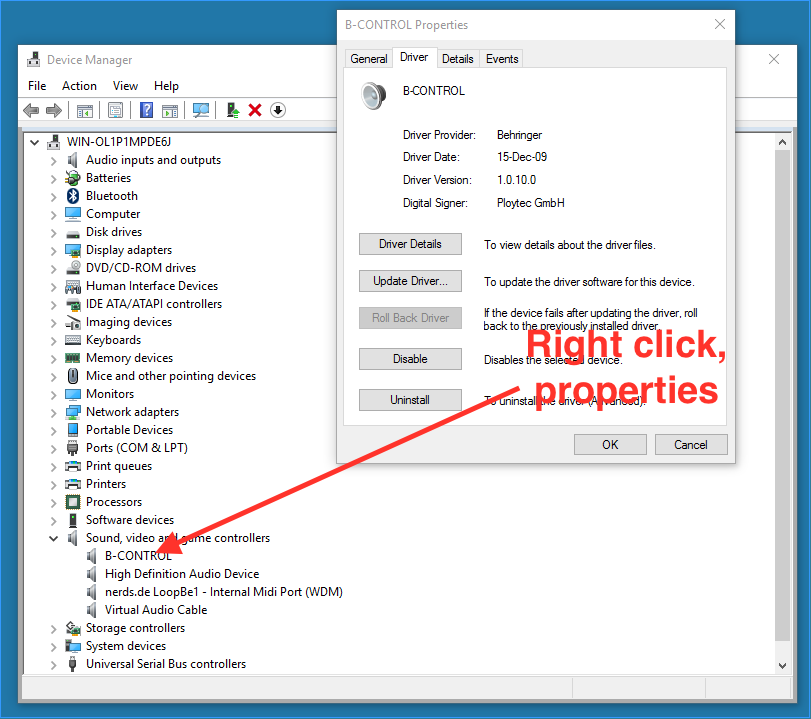This screenshot has height=719, width=811.
Task: Select nerds.de LoopBe1 Internal Midi Port entry
Action: click(x=223, y=592)
